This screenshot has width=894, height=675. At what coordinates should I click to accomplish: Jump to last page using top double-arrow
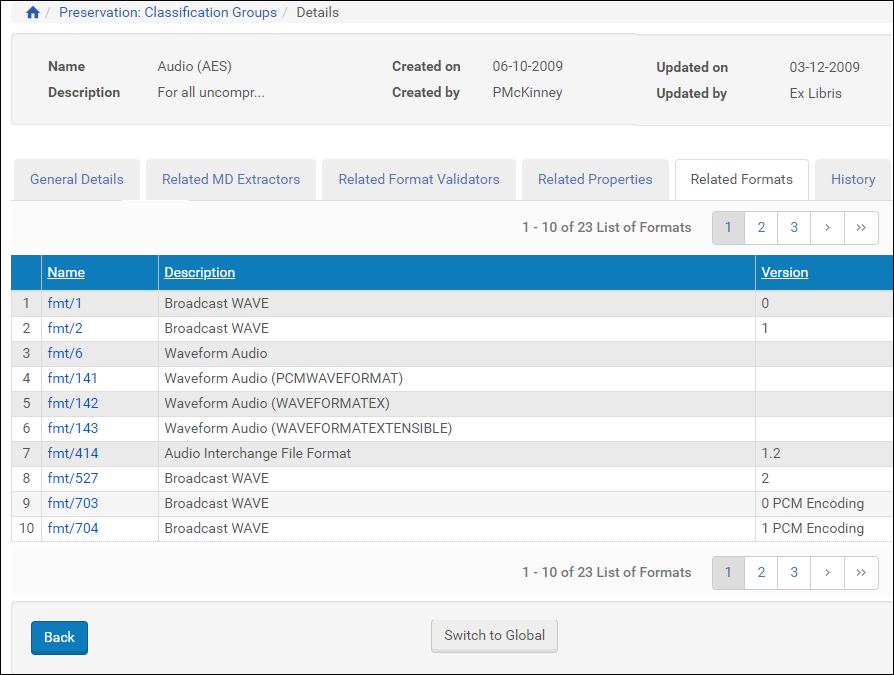861,228
